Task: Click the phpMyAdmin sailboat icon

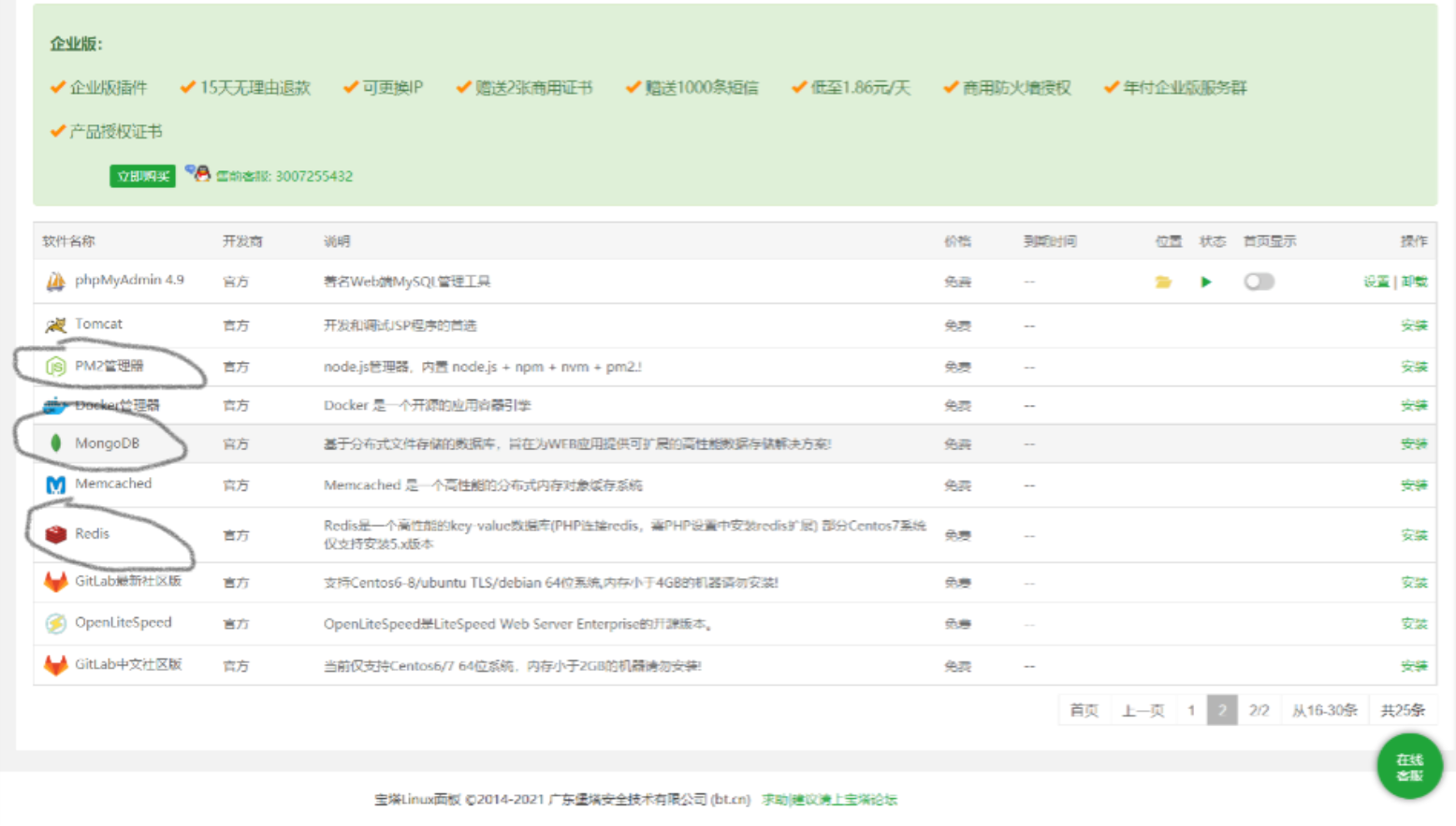Action: click(55, 281)
